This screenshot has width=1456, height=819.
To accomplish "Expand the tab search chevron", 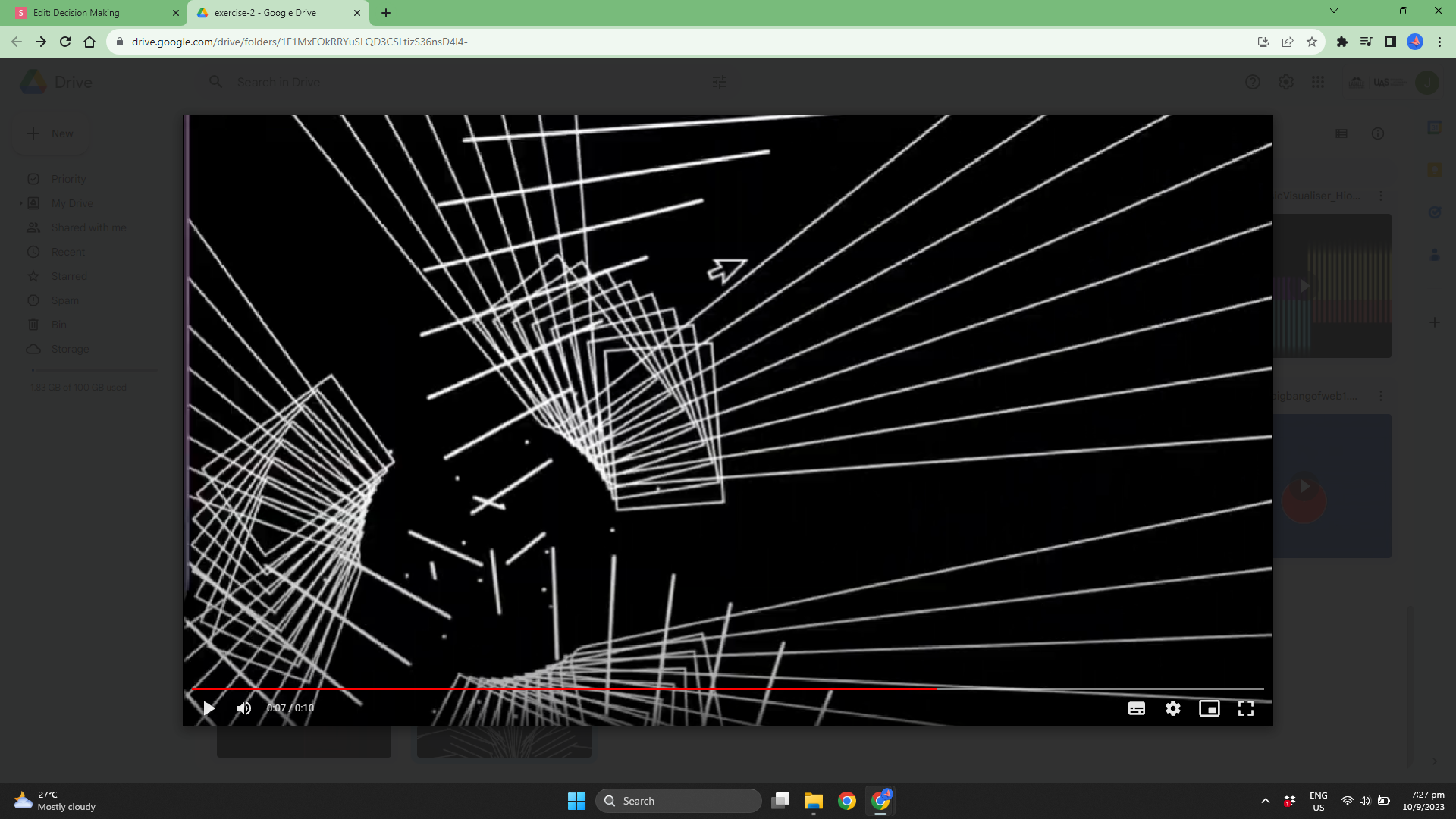I will 1333,11.
